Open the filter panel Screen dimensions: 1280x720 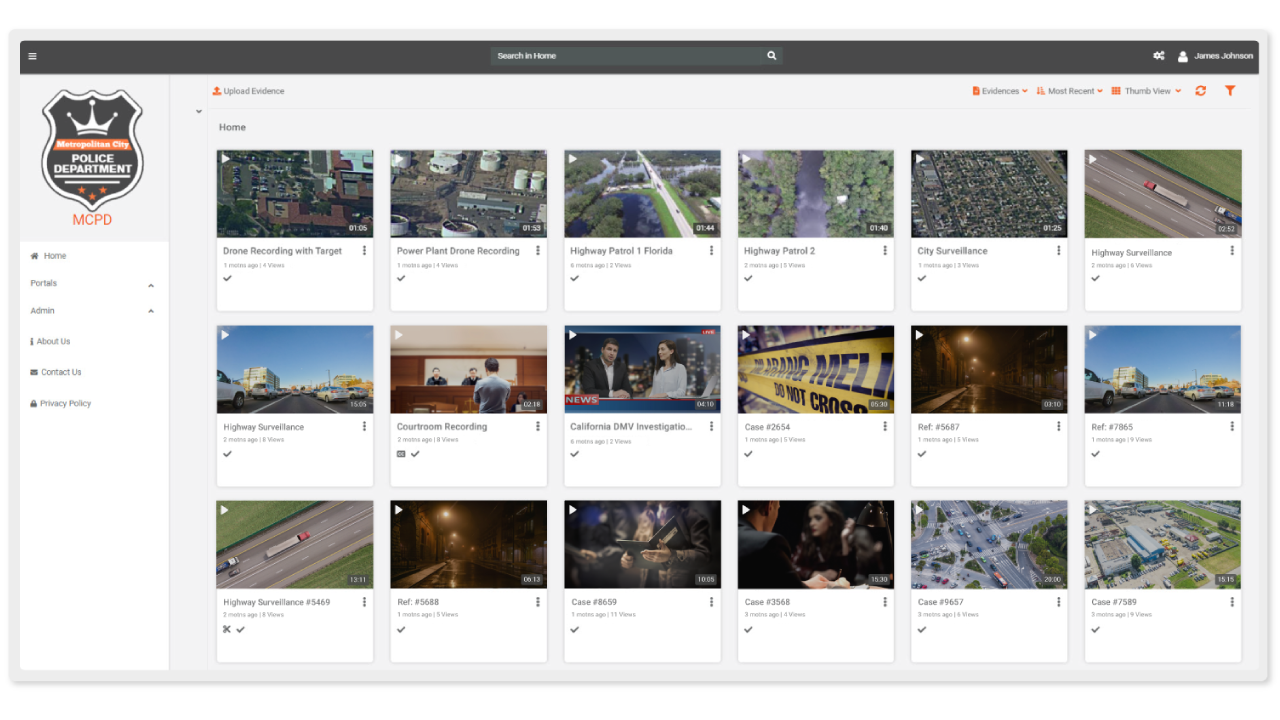(1230, 90)
